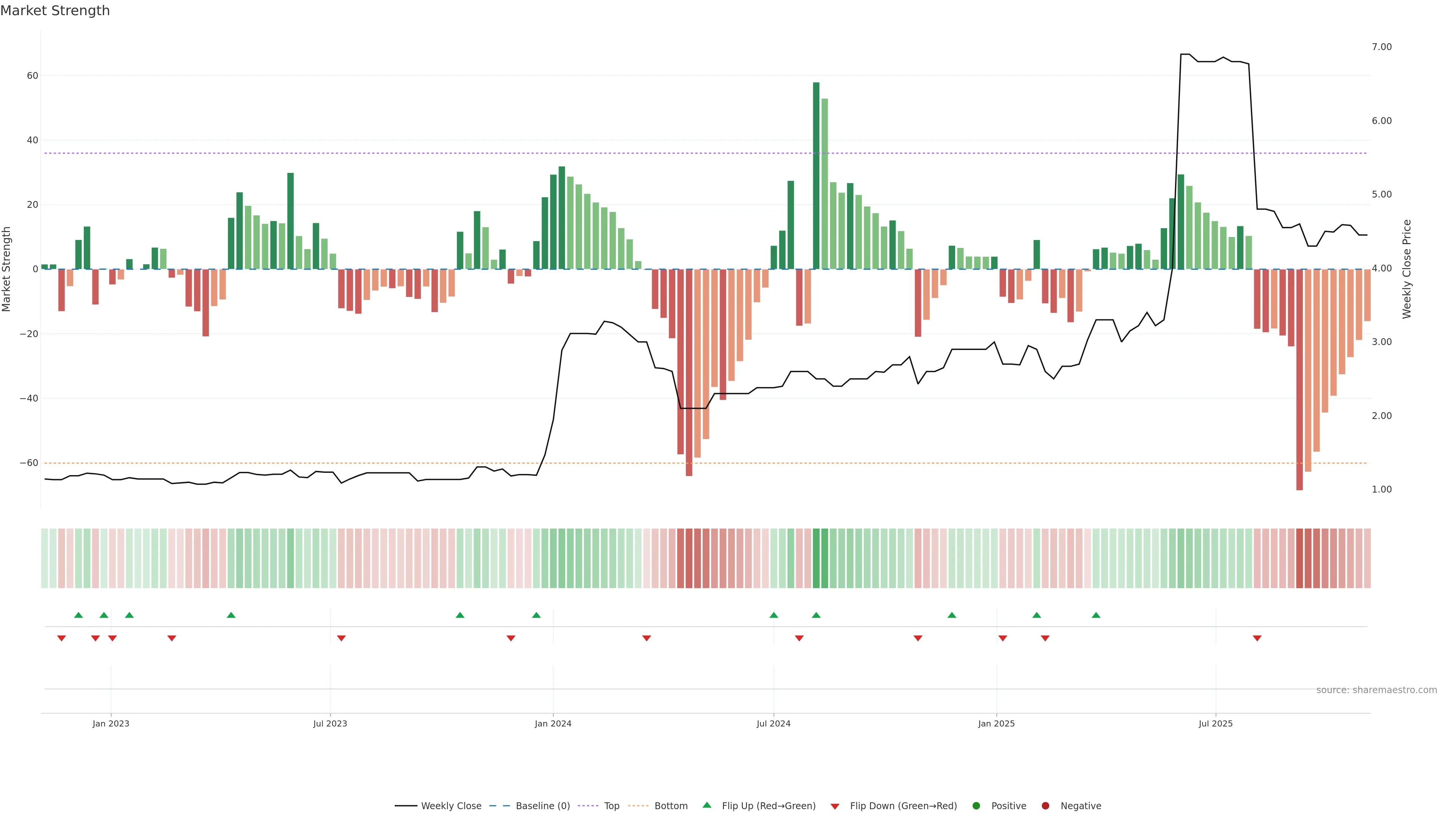Click the red Negative circle legend icon

click(x=1045, y=805)
